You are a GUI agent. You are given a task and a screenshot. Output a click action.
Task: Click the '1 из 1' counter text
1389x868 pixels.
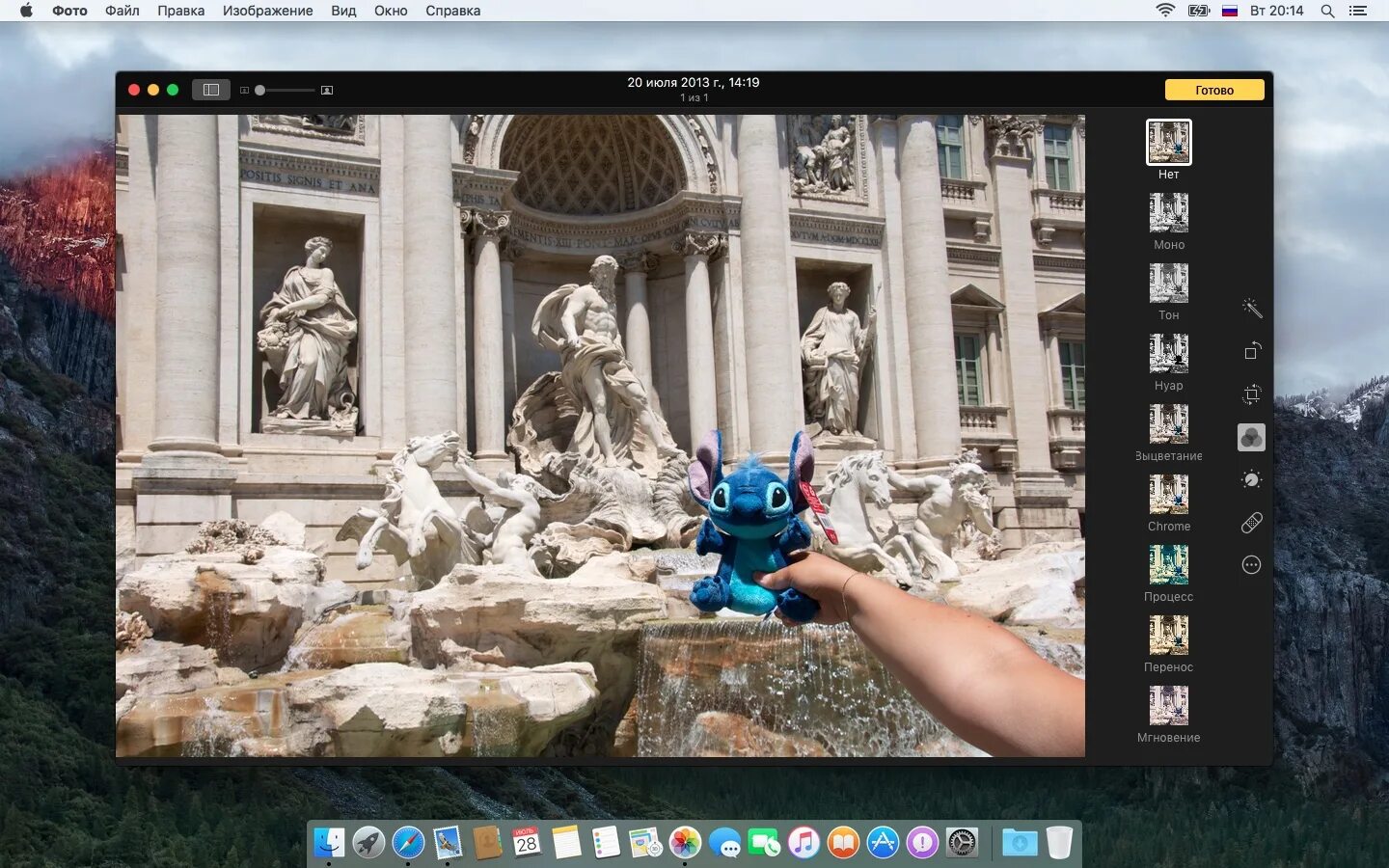click(x=694, y=97)
